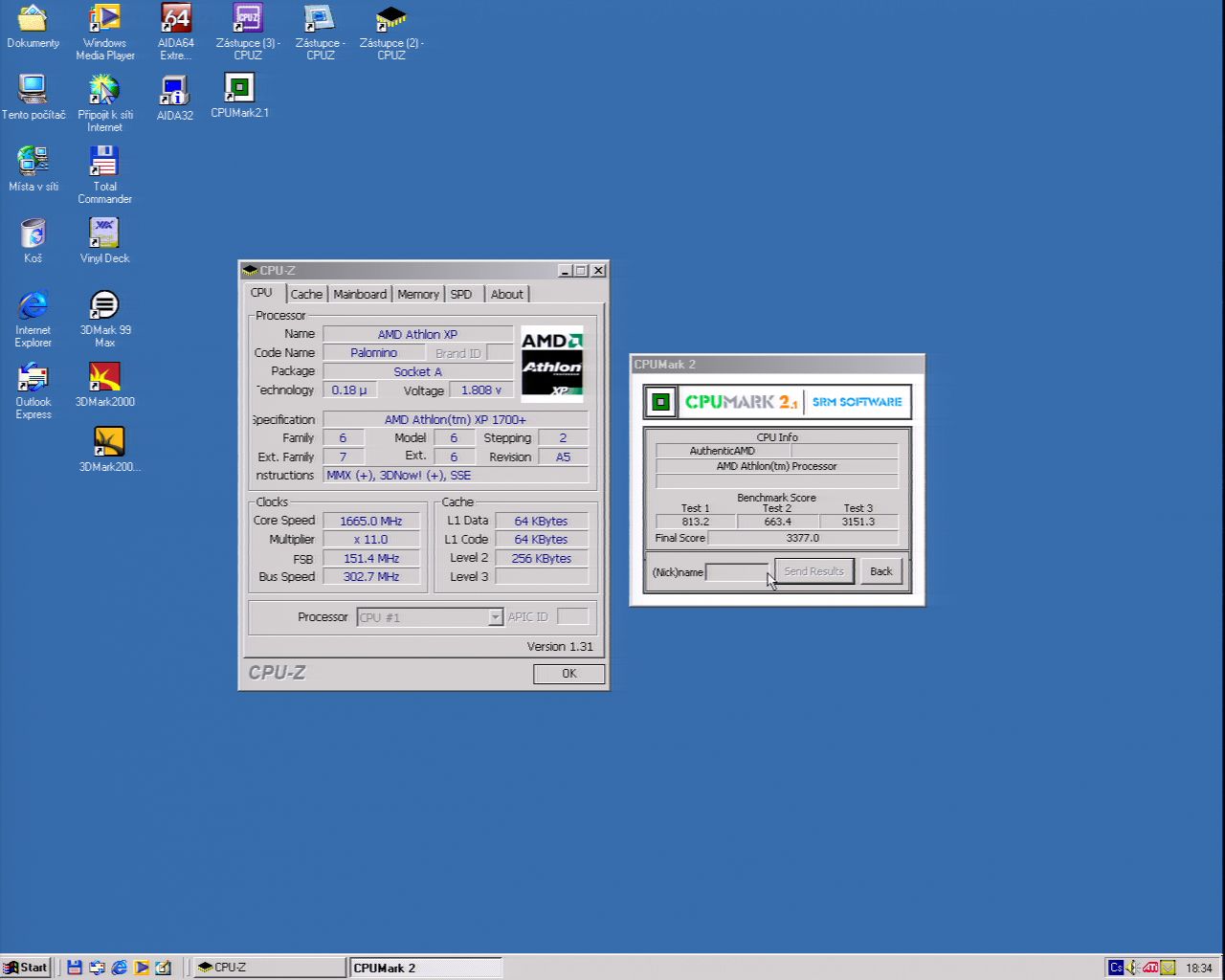Click the fifth quick launch icon with pencil

tap(163, 968)
